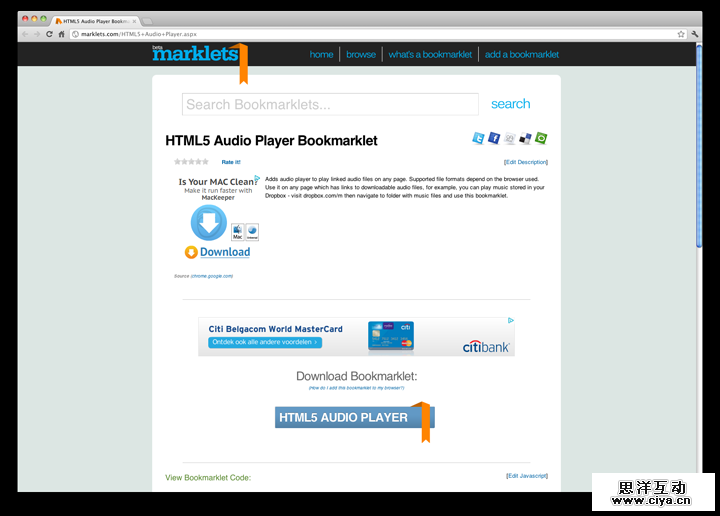Click the Is Your MAC Clean? ad heading
This screenshot has width=720, height=516.
point(218,182)
